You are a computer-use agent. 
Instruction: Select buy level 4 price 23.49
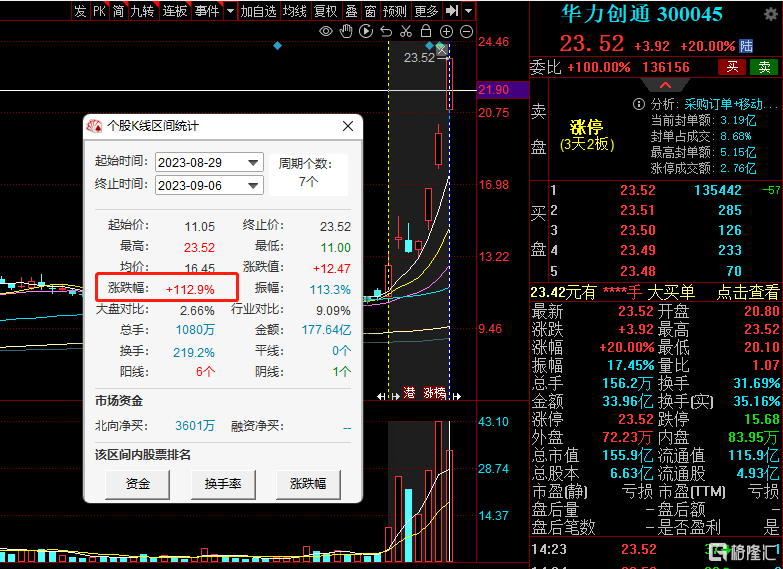(x=638, y=250)
